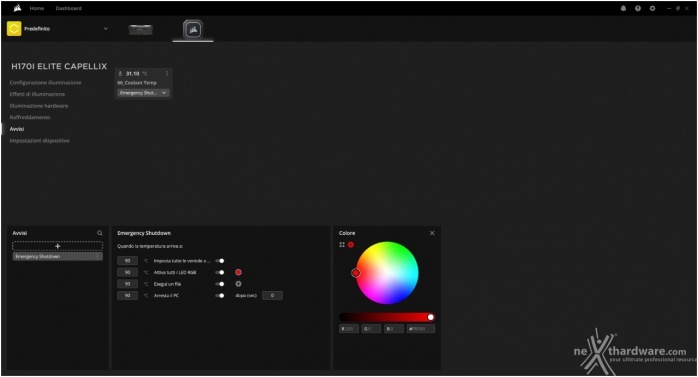Click the red LED color swatch
The height and width of the screenshot is (377, 698).
[238, 272]
